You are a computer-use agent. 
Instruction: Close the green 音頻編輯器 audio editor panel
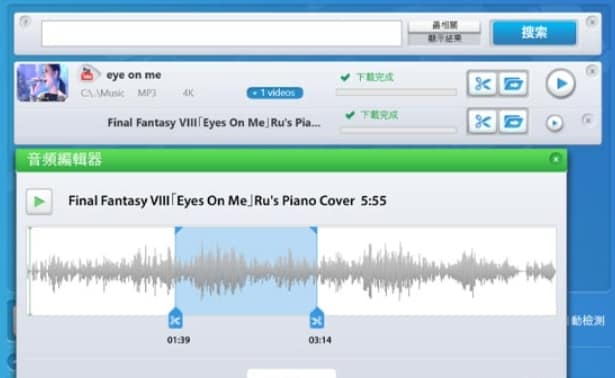[555, 159]
